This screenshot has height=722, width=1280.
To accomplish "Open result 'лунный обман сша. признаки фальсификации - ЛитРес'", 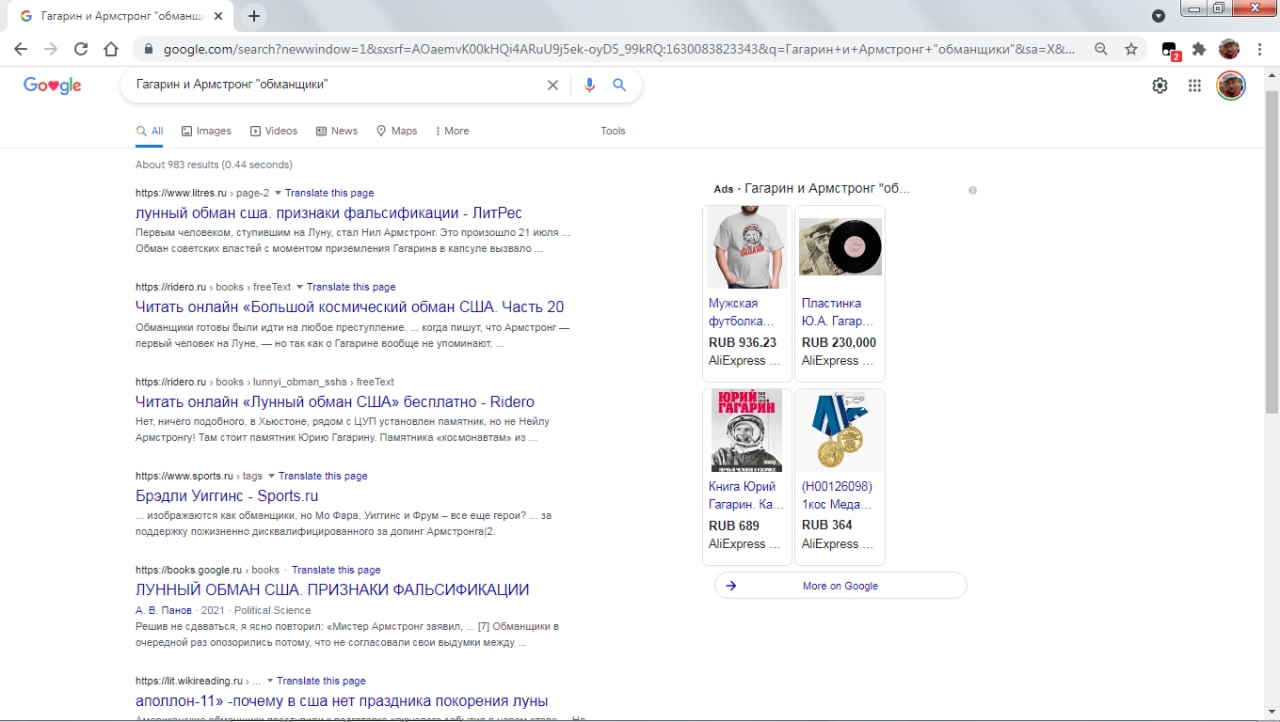I will (x=329, y=213).
